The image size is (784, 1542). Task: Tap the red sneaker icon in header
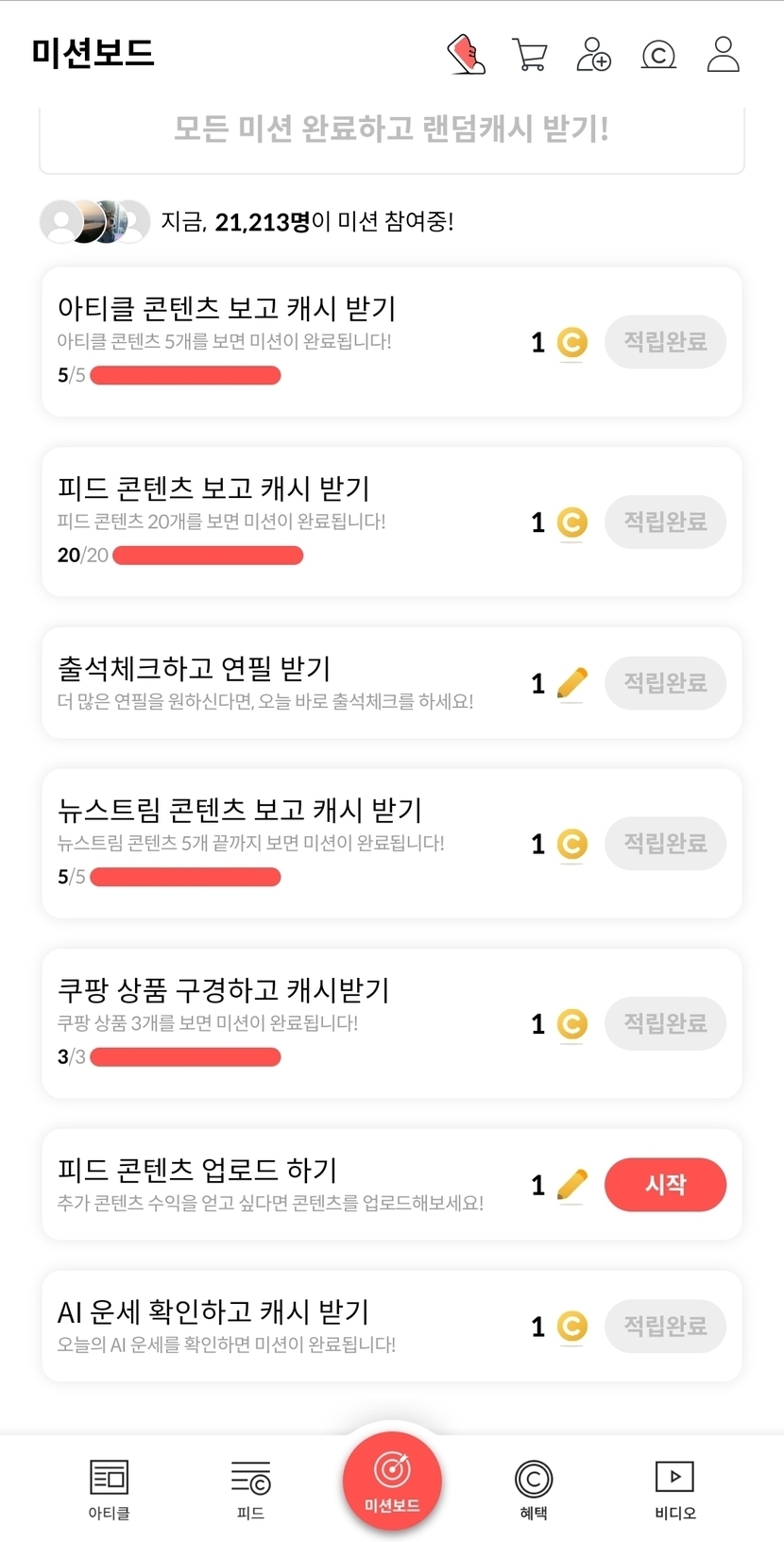(x=466, y=54)
